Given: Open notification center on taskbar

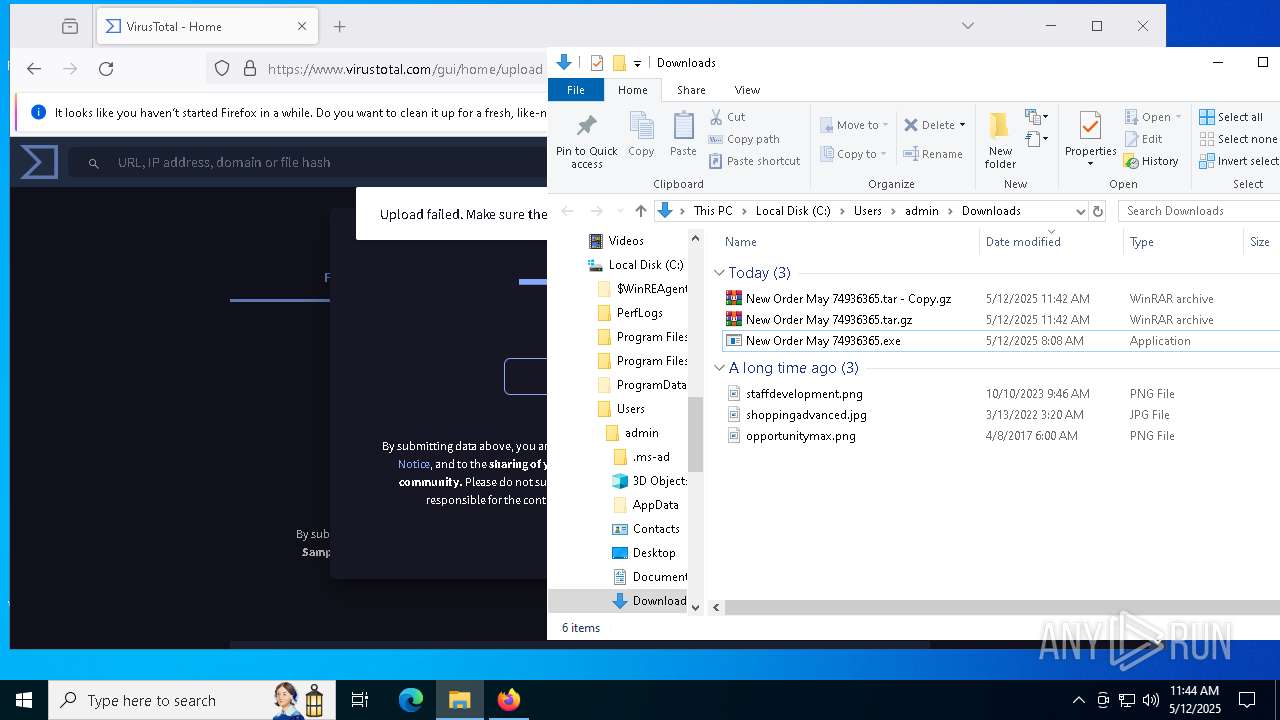Looking at the screenshot, I should [1247, 700].
